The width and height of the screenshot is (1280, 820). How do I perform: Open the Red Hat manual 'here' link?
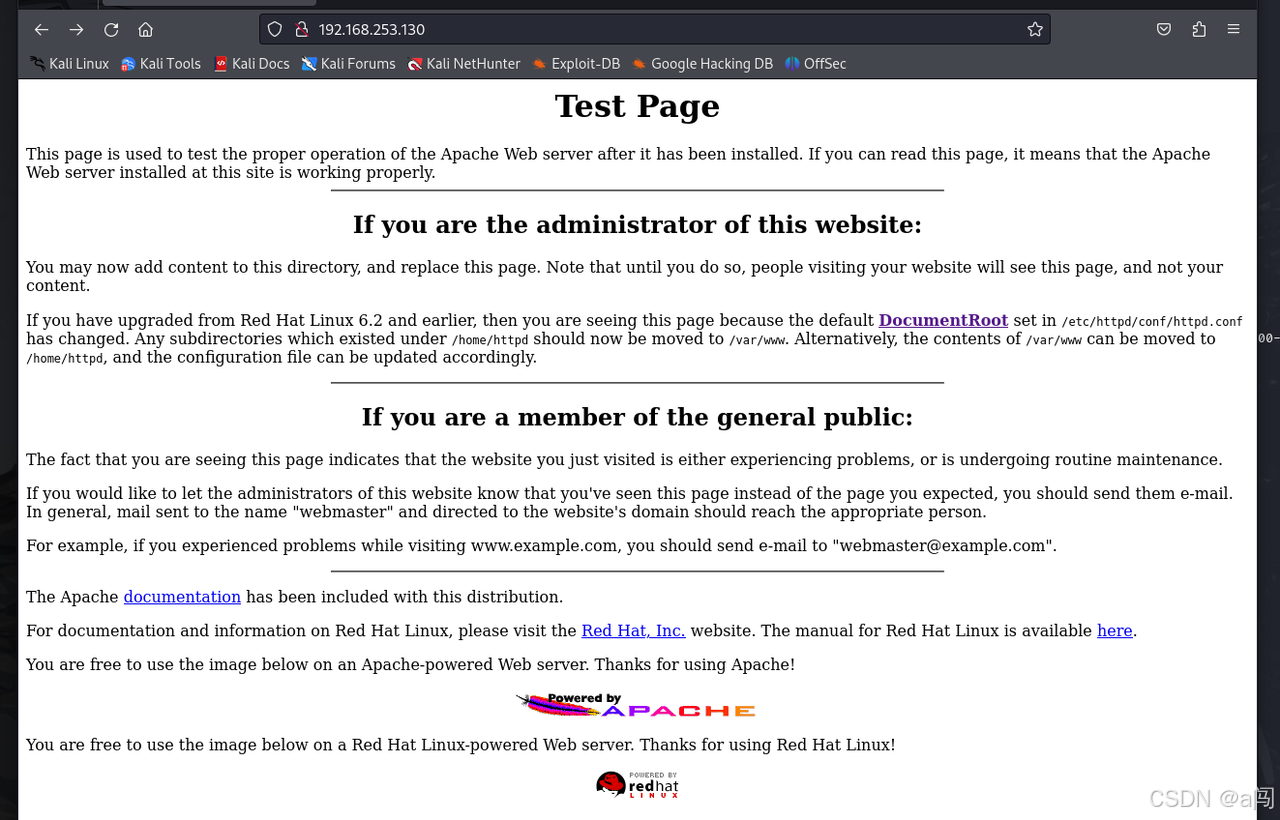pos(1115,631)
